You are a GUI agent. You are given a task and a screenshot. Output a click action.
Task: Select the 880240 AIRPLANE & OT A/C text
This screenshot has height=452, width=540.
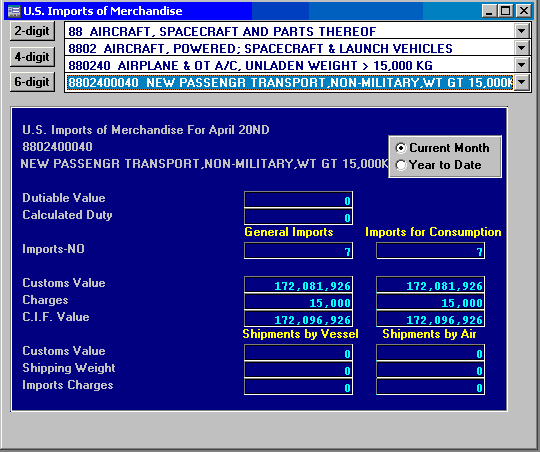250,65
